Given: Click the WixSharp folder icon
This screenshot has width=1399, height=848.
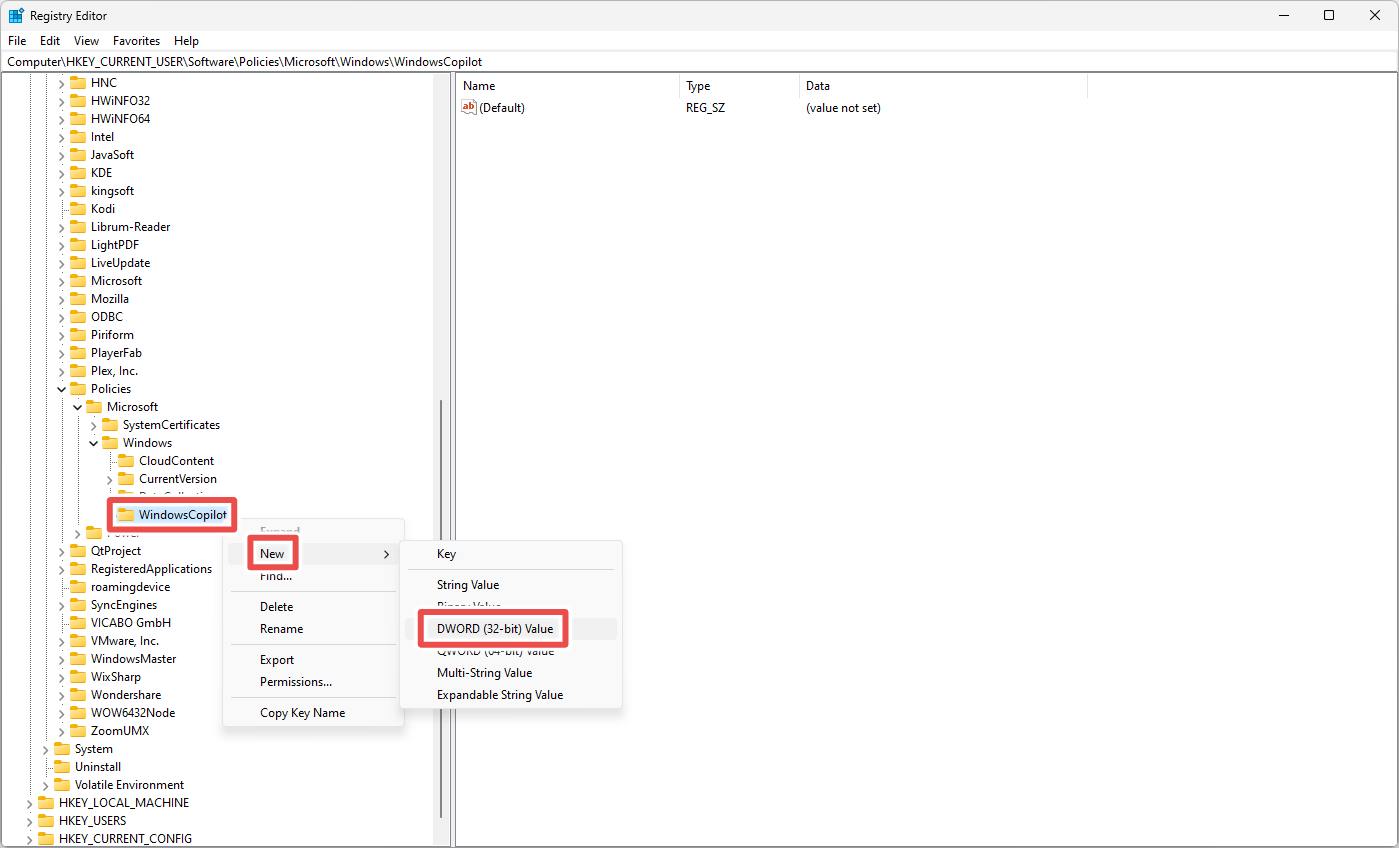Looking at the screenshot, I should point(78,677).
